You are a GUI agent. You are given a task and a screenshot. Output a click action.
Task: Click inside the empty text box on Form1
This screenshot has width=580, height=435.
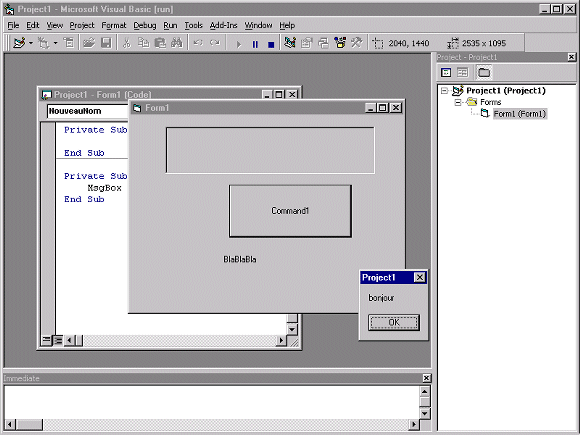(270, 150)
